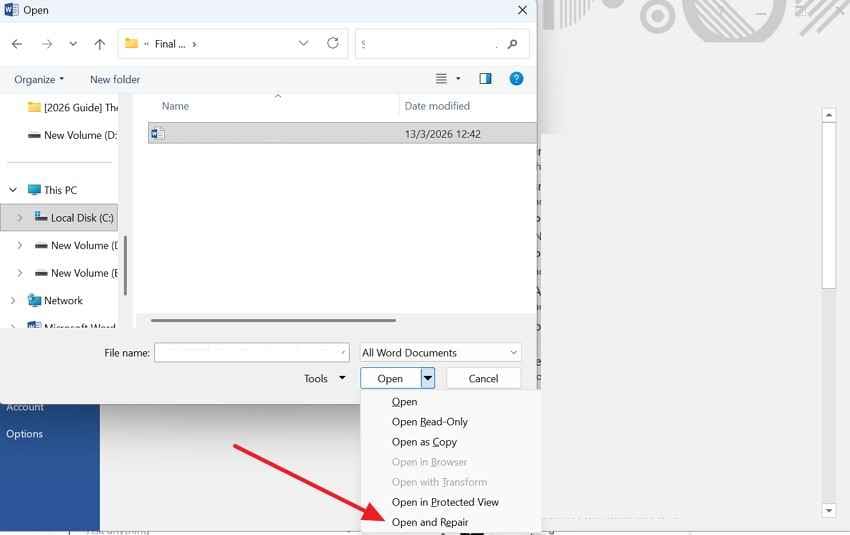The height and width of the screenshot is (535, 850).
Task: Go back with the left arrow
Action: [x=17, y=44]
